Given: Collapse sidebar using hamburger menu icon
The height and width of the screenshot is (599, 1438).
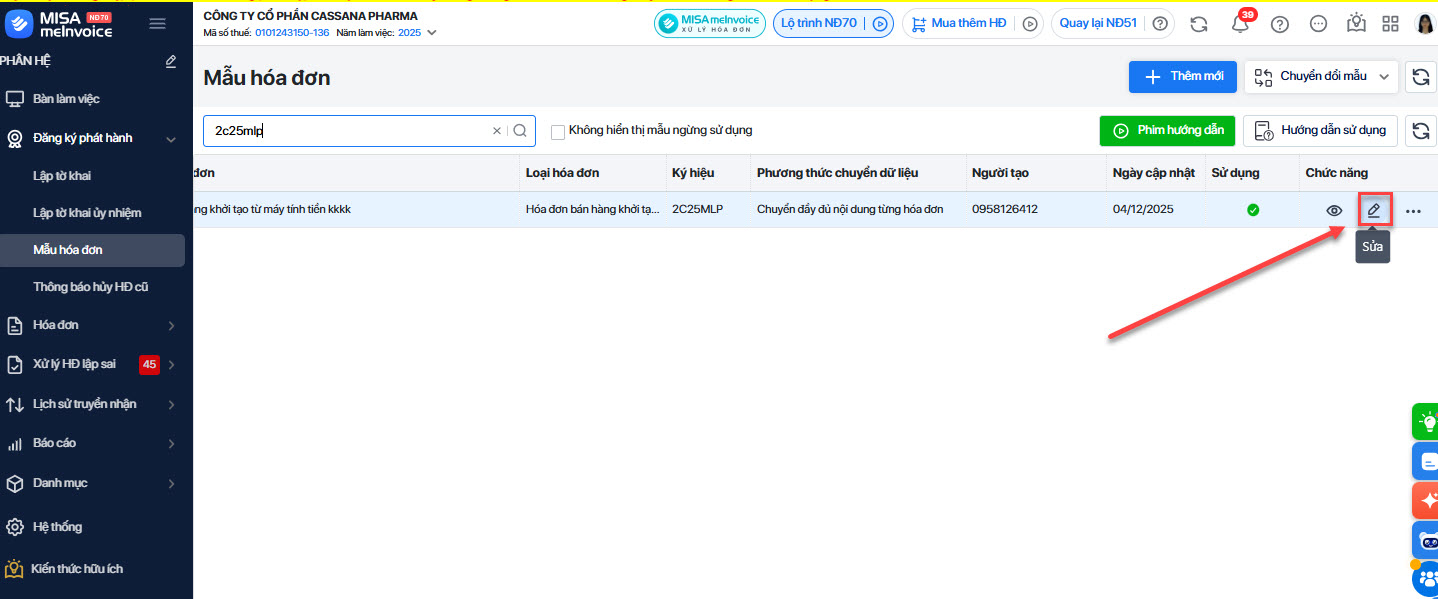Looking at the screenshot, I should pyautogui.click(x=157, y=24).
